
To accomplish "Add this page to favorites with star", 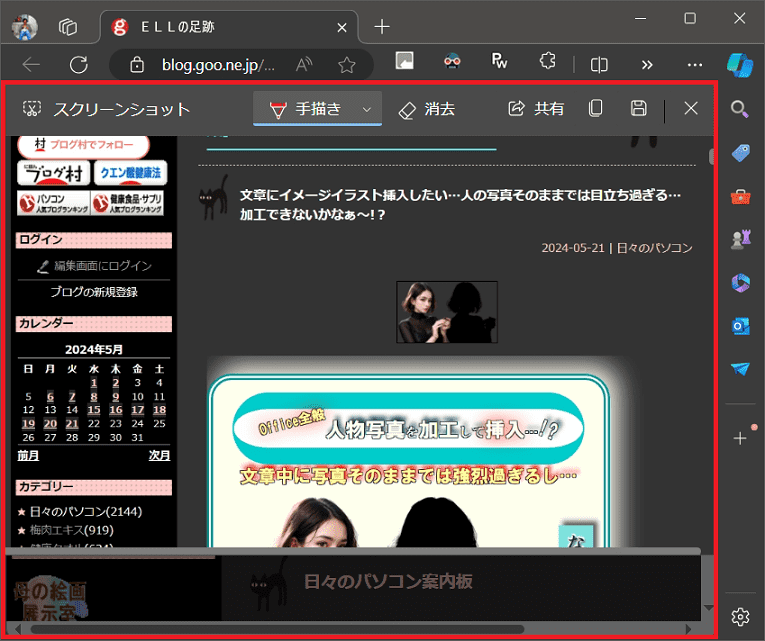I will [347, 65].
